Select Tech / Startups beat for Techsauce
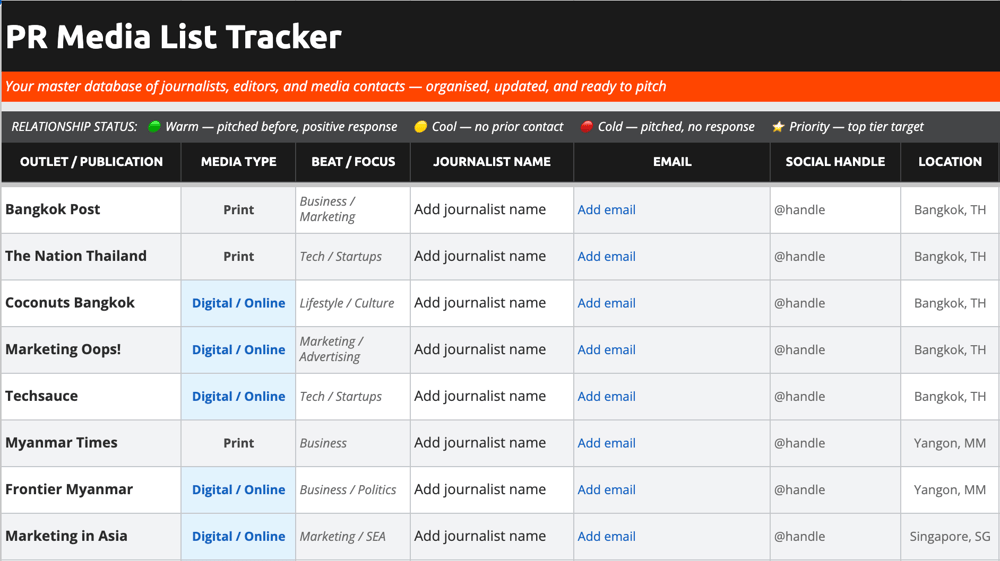This screenshot has width=1000, height=561. point(353,396)
